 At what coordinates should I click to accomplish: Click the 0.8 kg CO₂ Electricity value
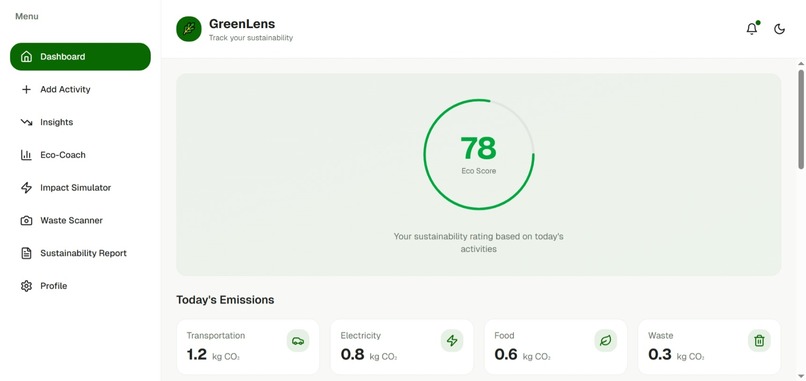pos(369,355)
